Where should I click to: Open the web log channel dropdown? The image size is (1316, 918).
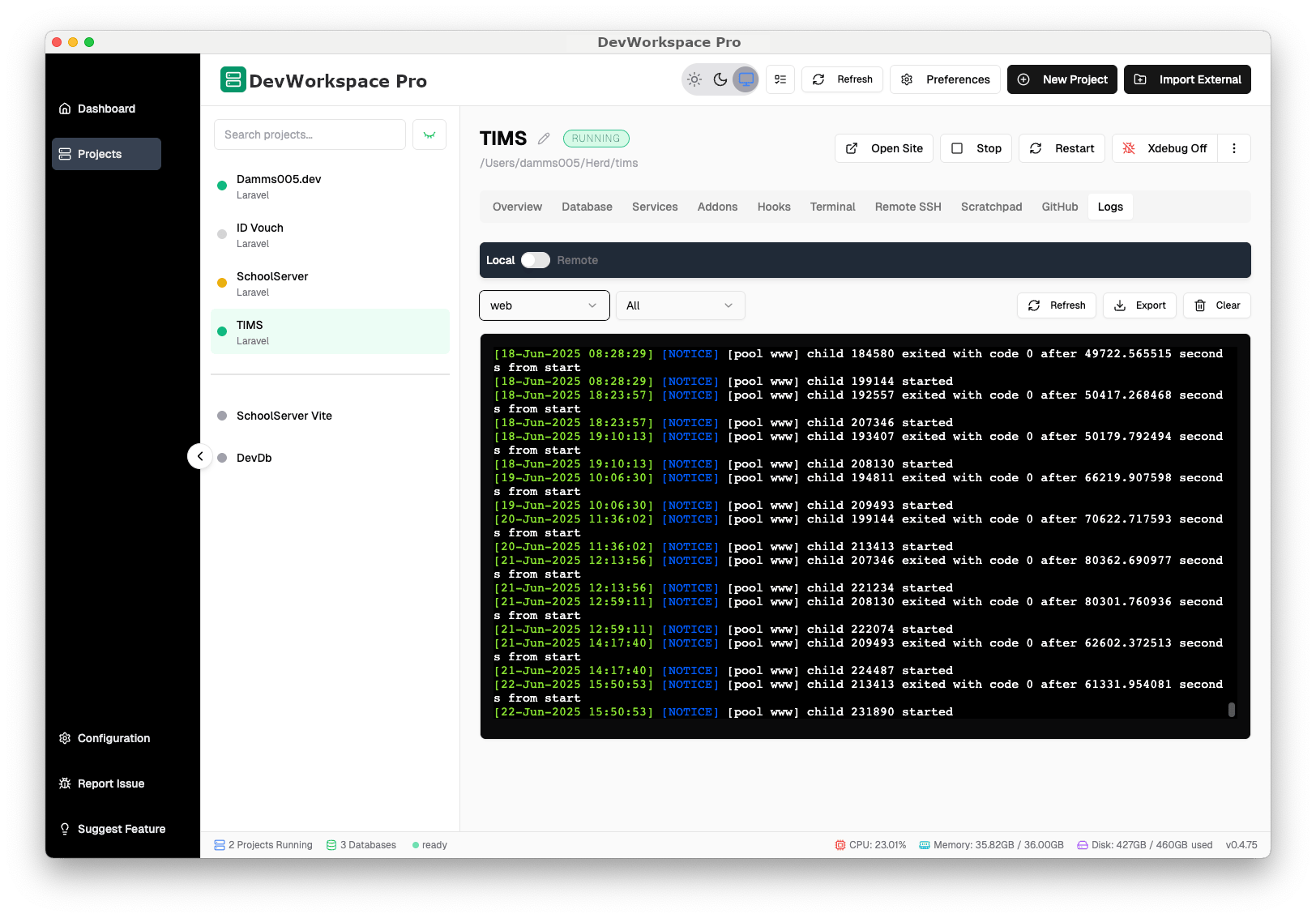(x=544, y=305)
